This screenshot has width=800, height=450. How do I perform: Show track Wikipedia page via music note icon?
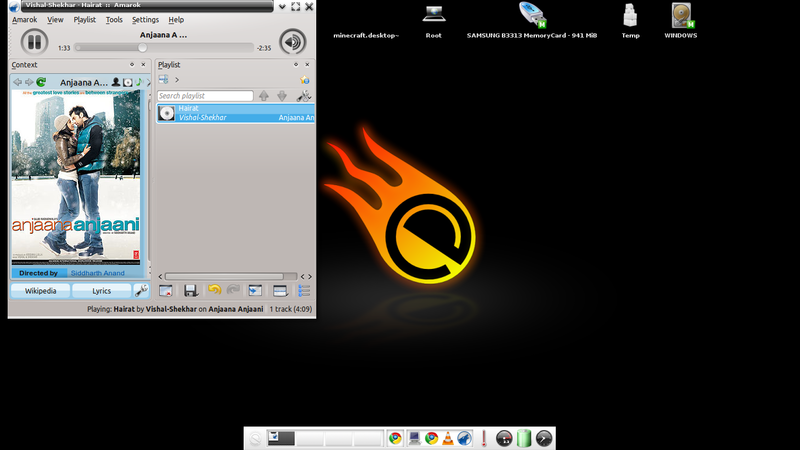pyautogui.click(x=139, y=82)
